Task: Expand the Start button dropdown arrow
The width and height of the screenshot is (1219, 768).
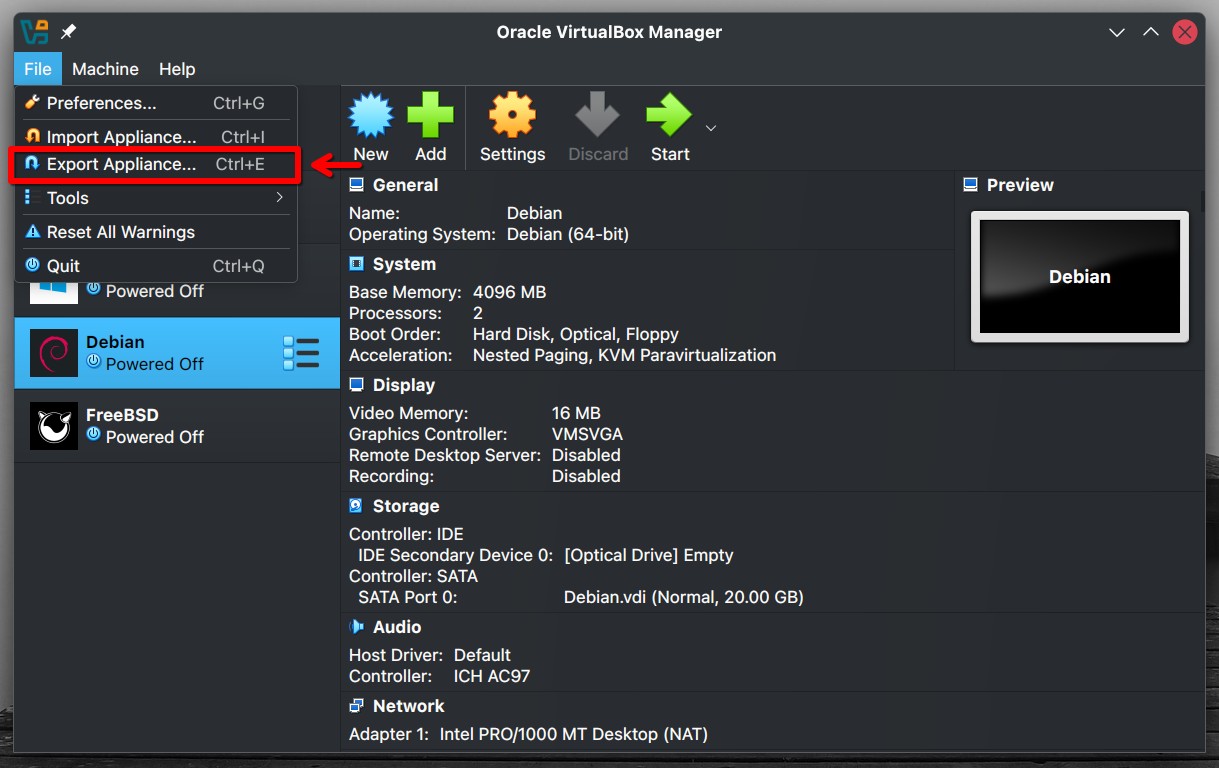Action: [x=711, y=128]
